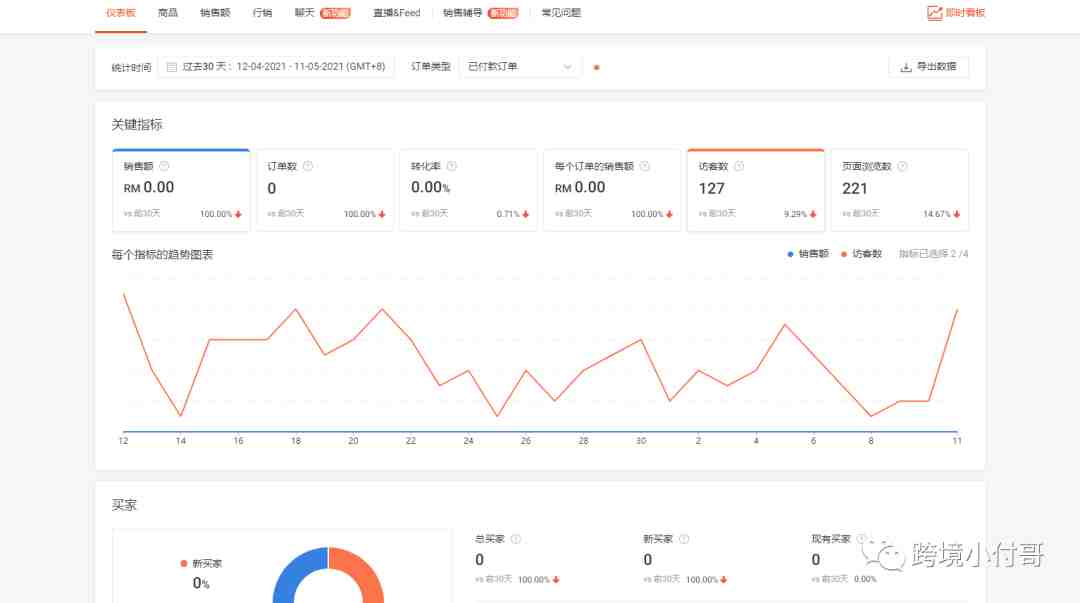
Task: Toggle the 页面浏览数 metric card
Action: coord(900,190)
